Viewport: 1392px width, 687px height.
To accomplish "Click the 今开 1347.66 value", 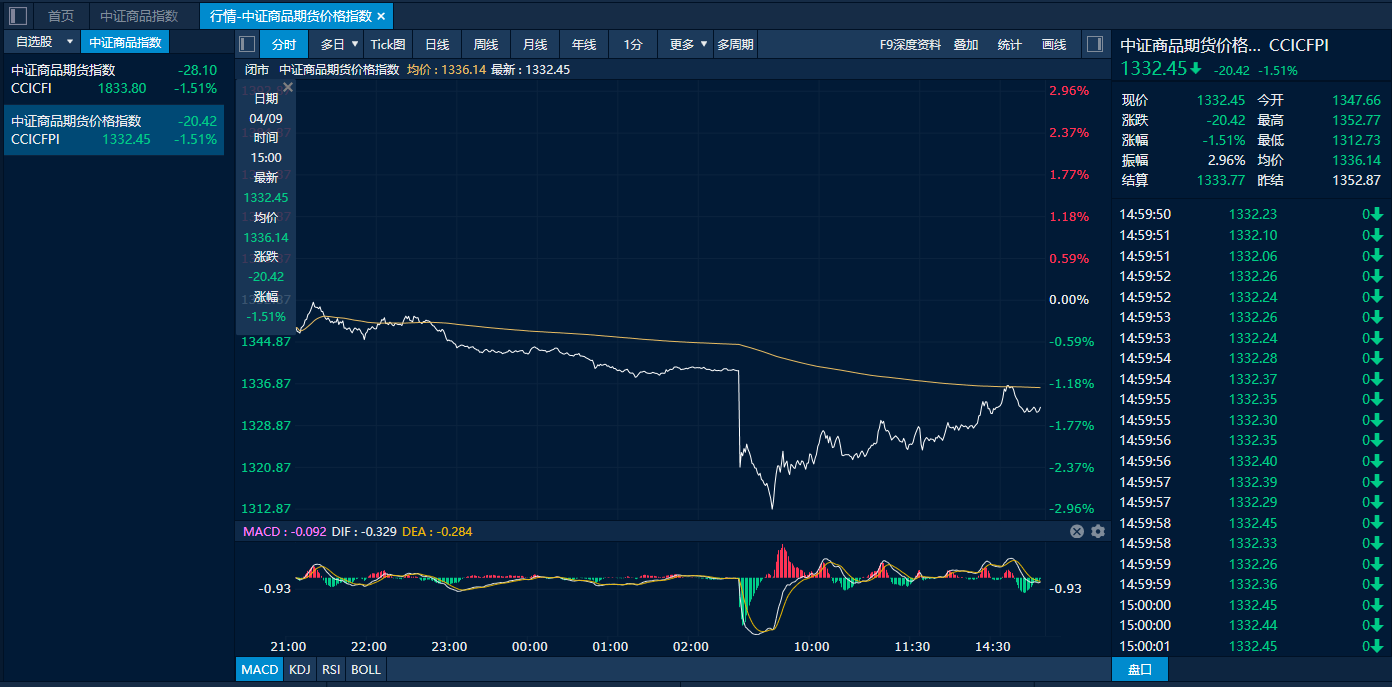I will pyautogui.click(x=1356, y=100).
